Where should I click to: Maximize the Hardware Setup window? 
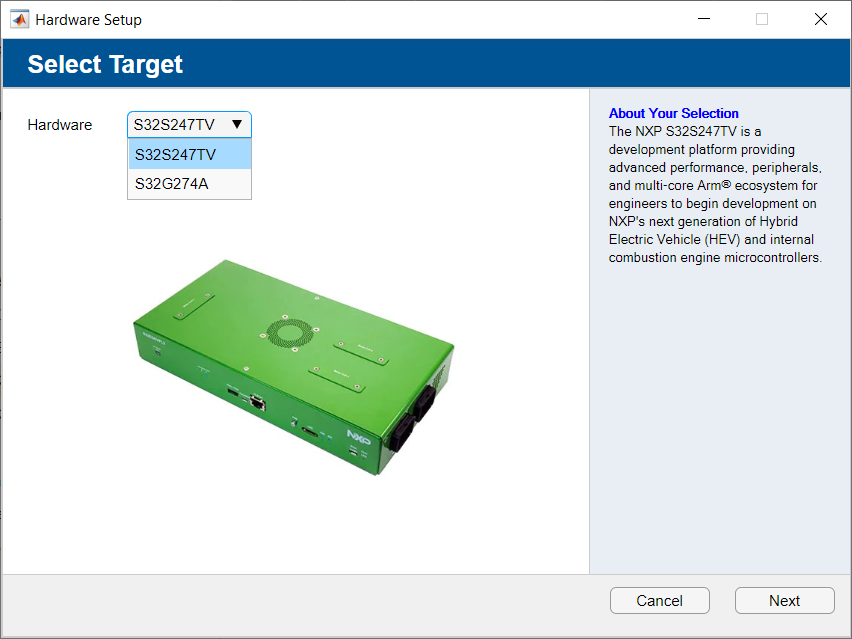point(762,19)
